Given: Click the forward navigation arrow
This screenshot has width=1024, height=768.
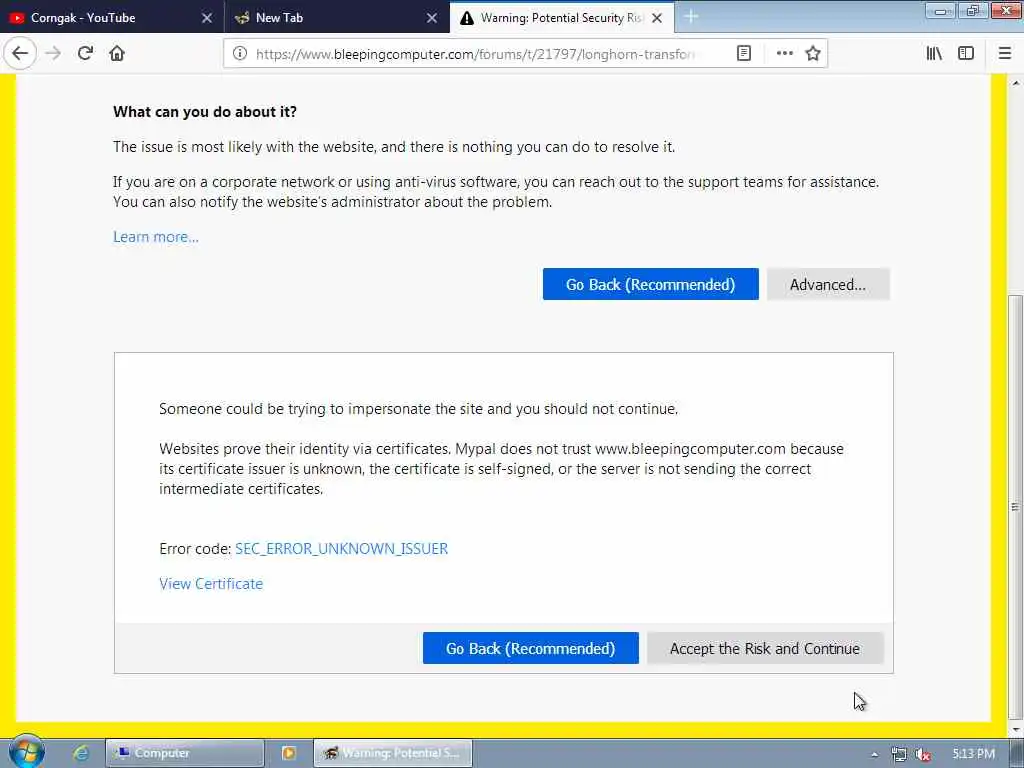Looking at the screenshot, I should pyautogui.click(x=54, y=54).
